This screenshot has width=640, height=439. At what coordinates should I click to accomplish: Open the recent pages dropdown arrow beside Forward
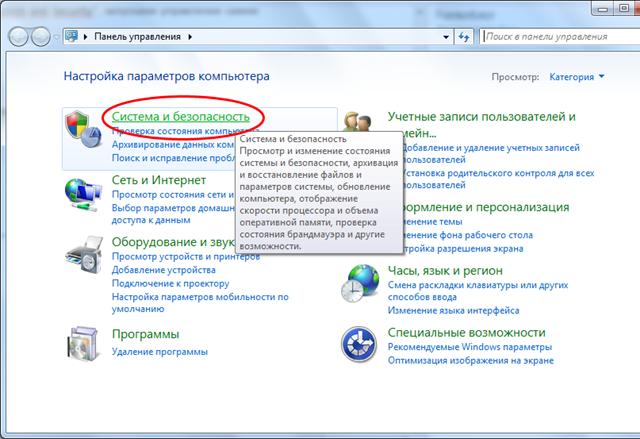click(x=56, y=37)
